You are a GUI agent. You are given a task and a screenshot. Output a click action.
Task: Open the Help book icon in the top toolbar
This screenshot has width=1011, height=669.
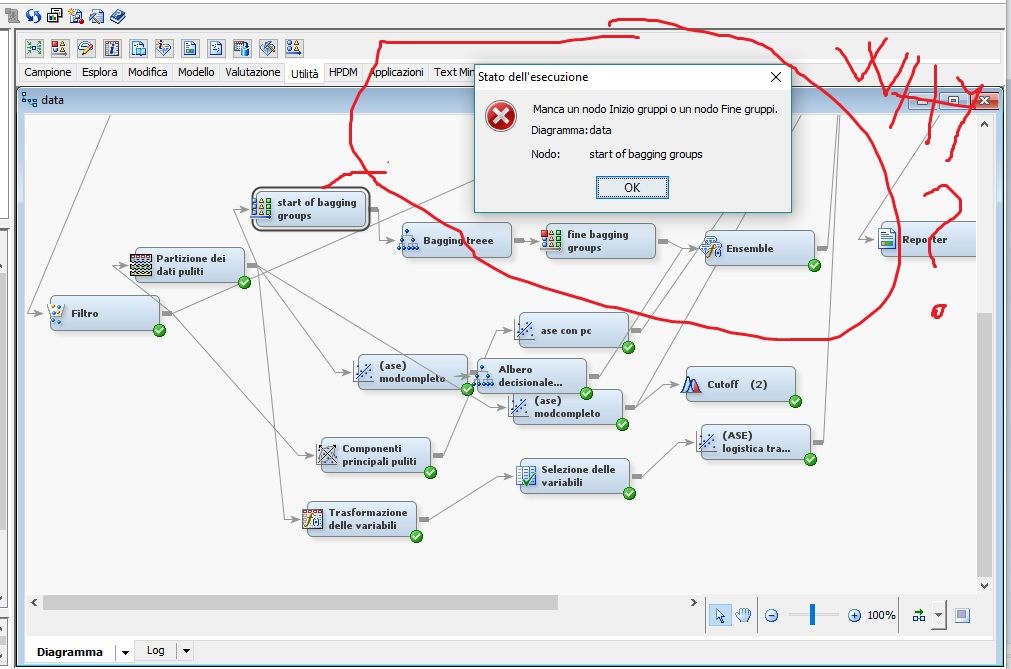[116, 16]
